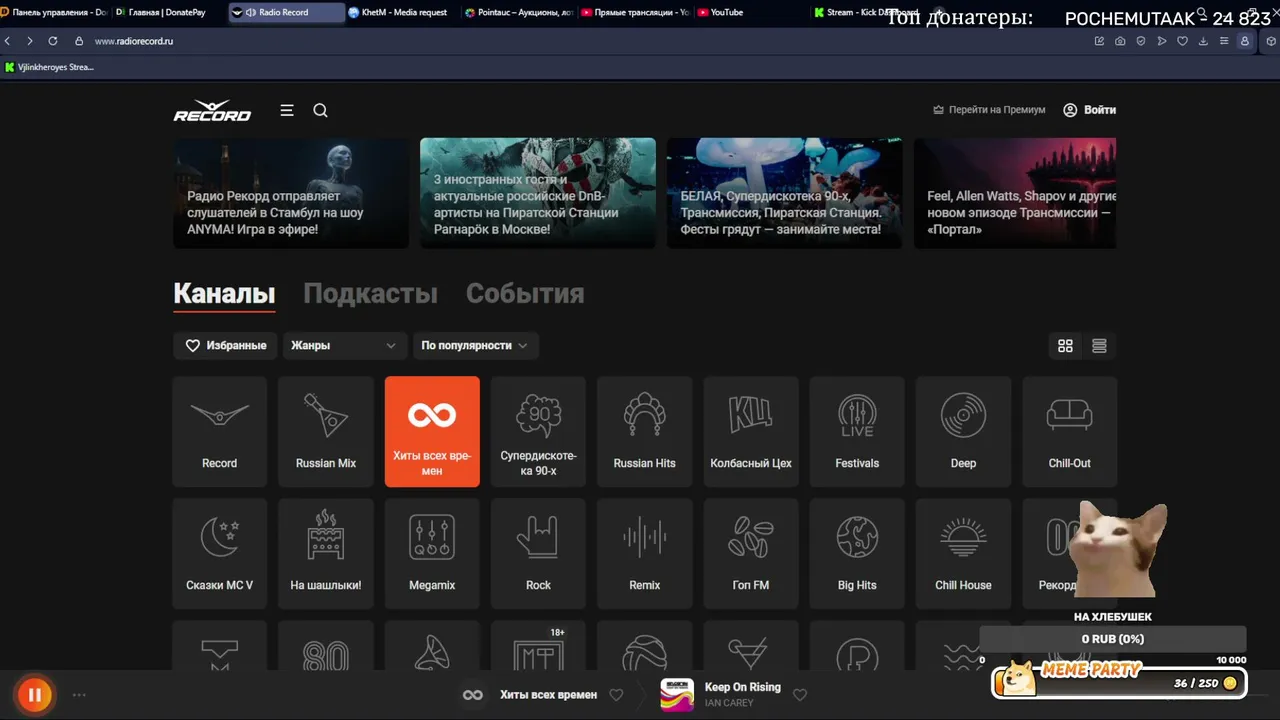Click the browser address bar URL
This screenshot has height=720, width=1280.
134,41
